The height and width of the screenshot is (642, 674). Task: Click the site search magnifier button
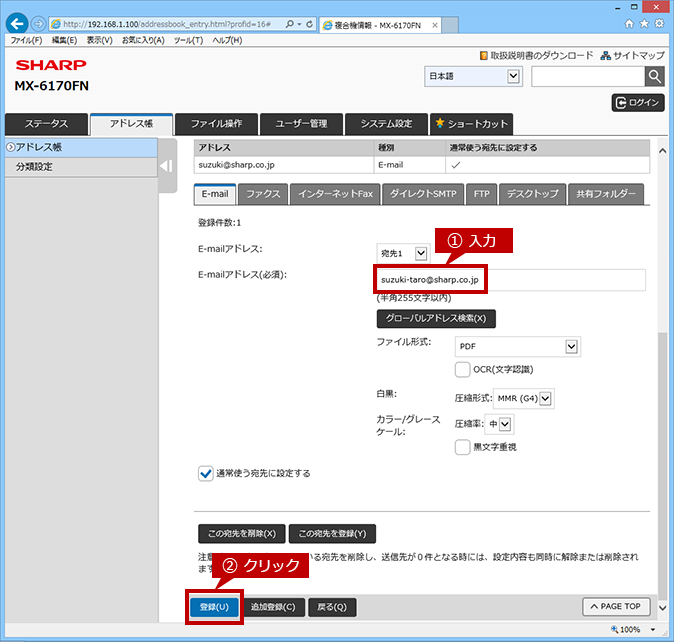655,76
